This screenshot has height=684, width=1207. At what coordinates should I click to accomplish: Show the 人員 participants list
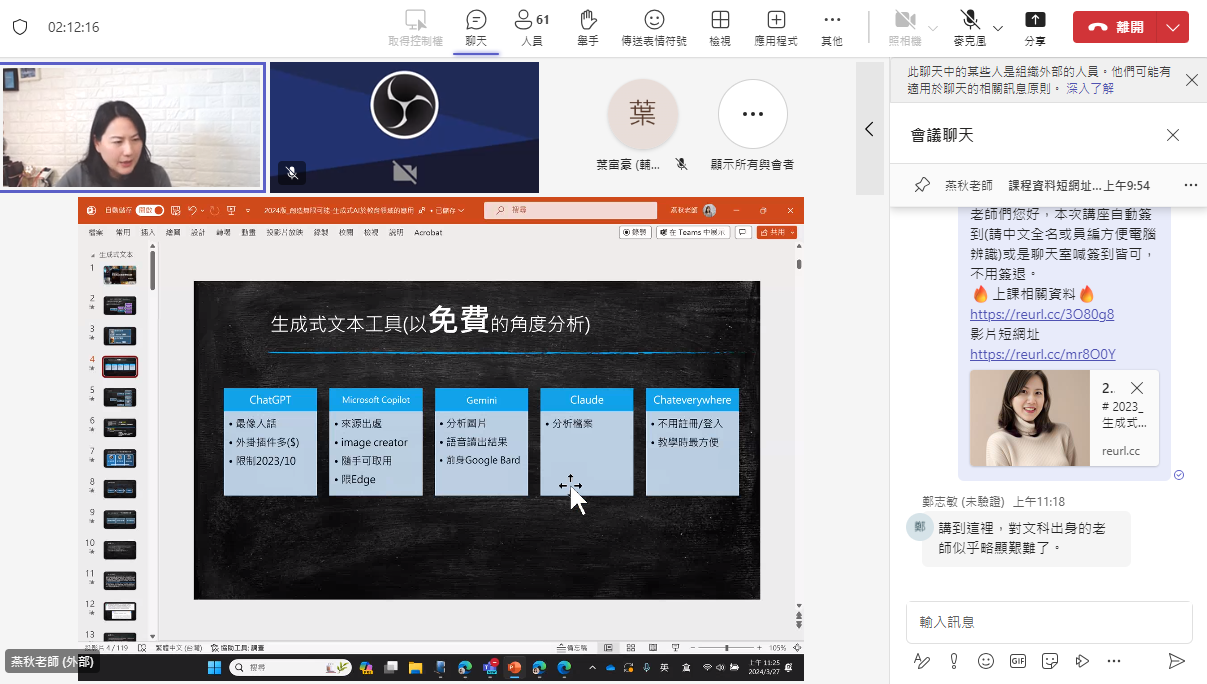(532, 28)
